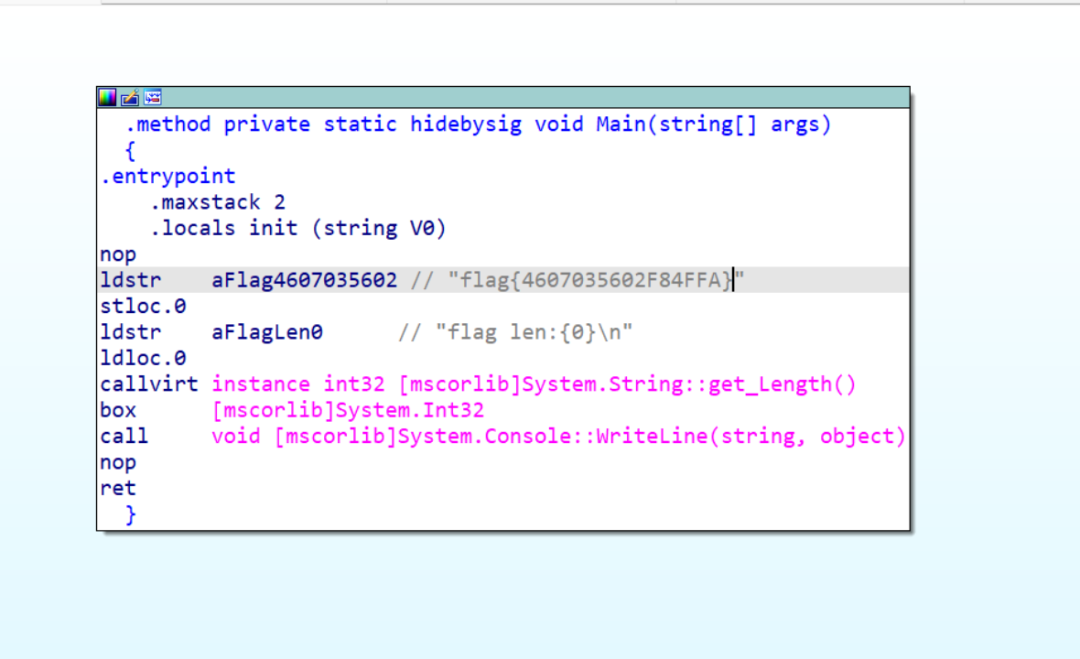Select the stloc.0 instruction

(143, 306)
